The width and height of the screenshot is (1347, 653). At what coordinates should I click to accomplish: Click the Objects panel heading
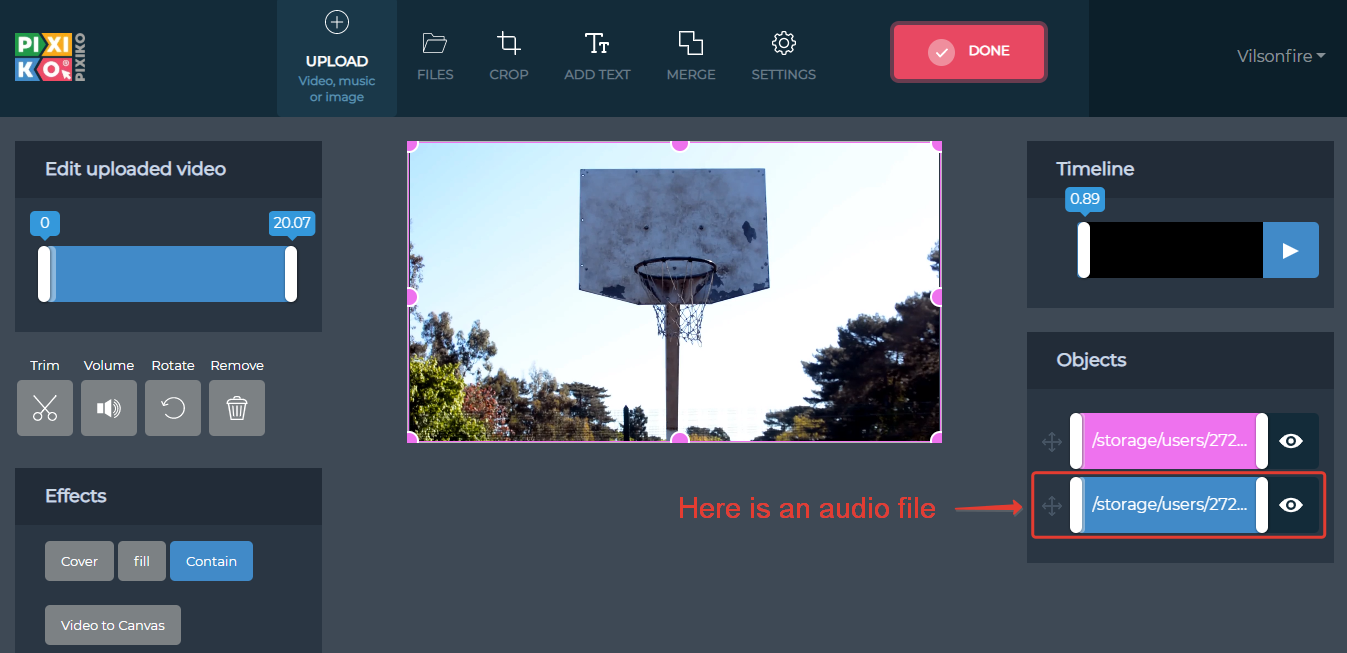coord(1091,360)
